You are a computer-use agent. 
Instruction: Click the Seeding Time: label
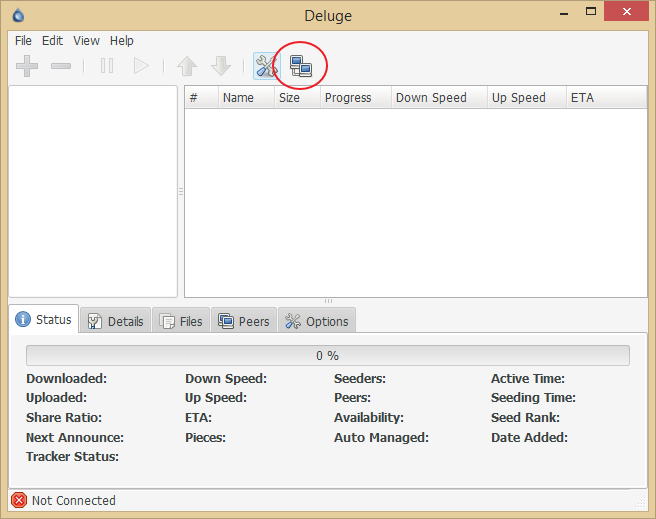coord(533,397)
